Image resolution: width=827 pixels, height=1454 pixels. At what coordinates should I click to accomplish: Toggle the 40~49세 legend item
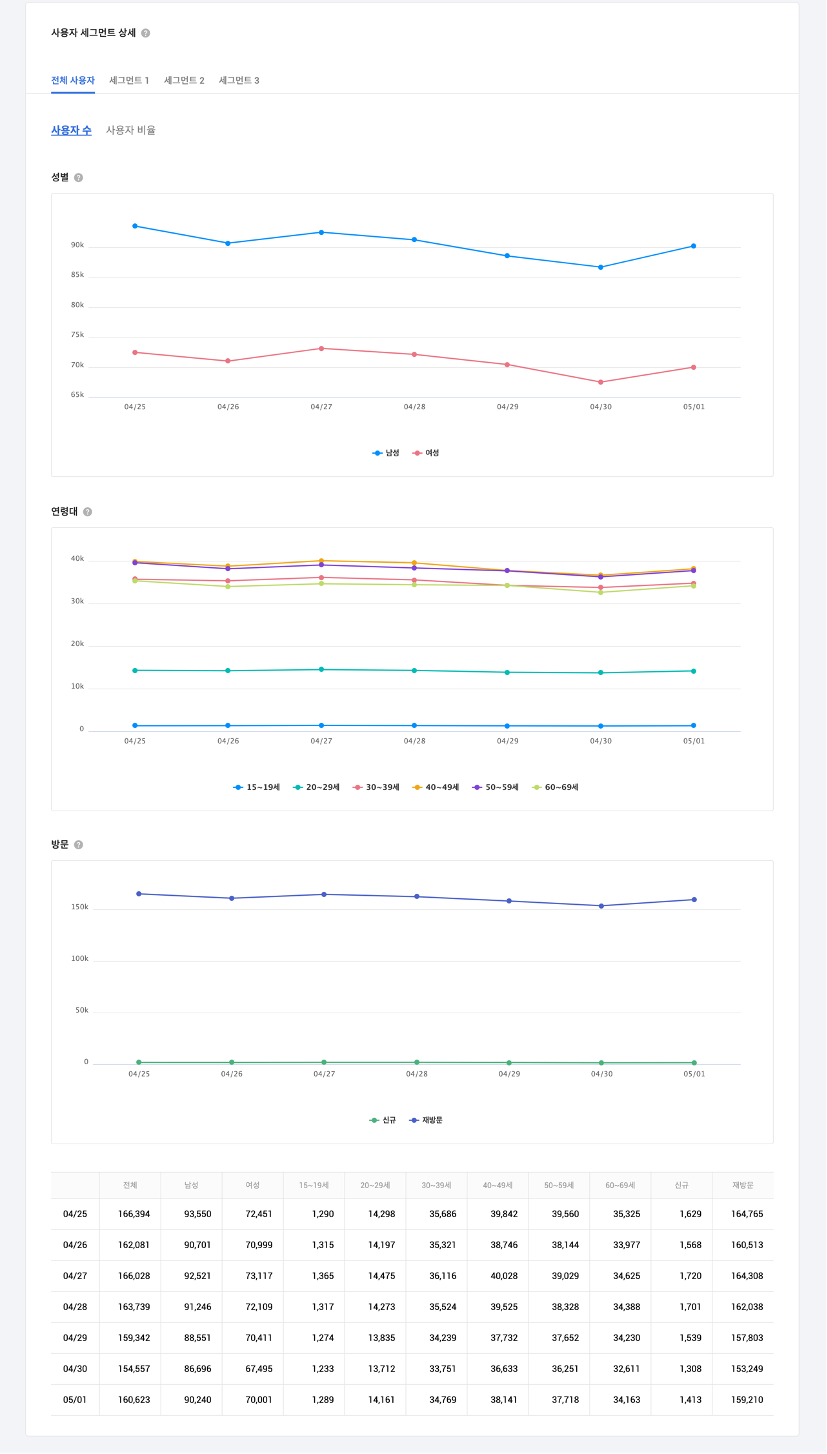pyautogui.click(x=436, y=788)
